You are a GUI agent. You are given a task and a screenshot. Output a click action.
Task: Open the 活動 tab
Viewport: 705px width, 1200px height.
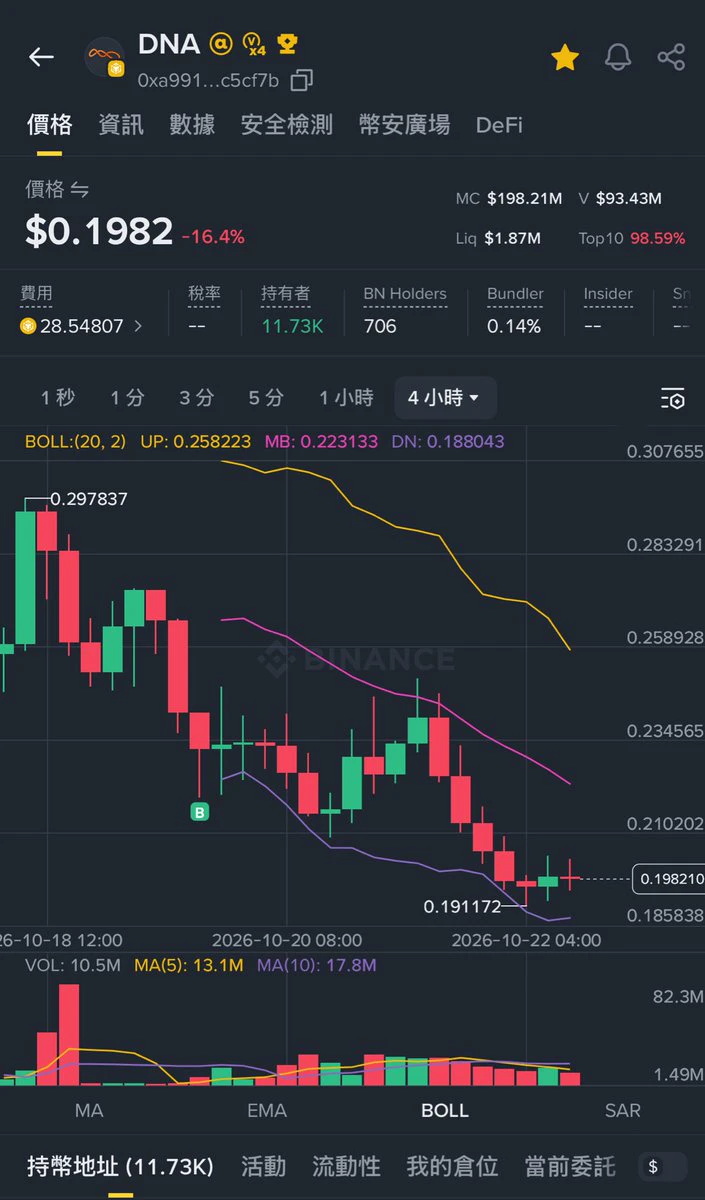[264, 1166]
